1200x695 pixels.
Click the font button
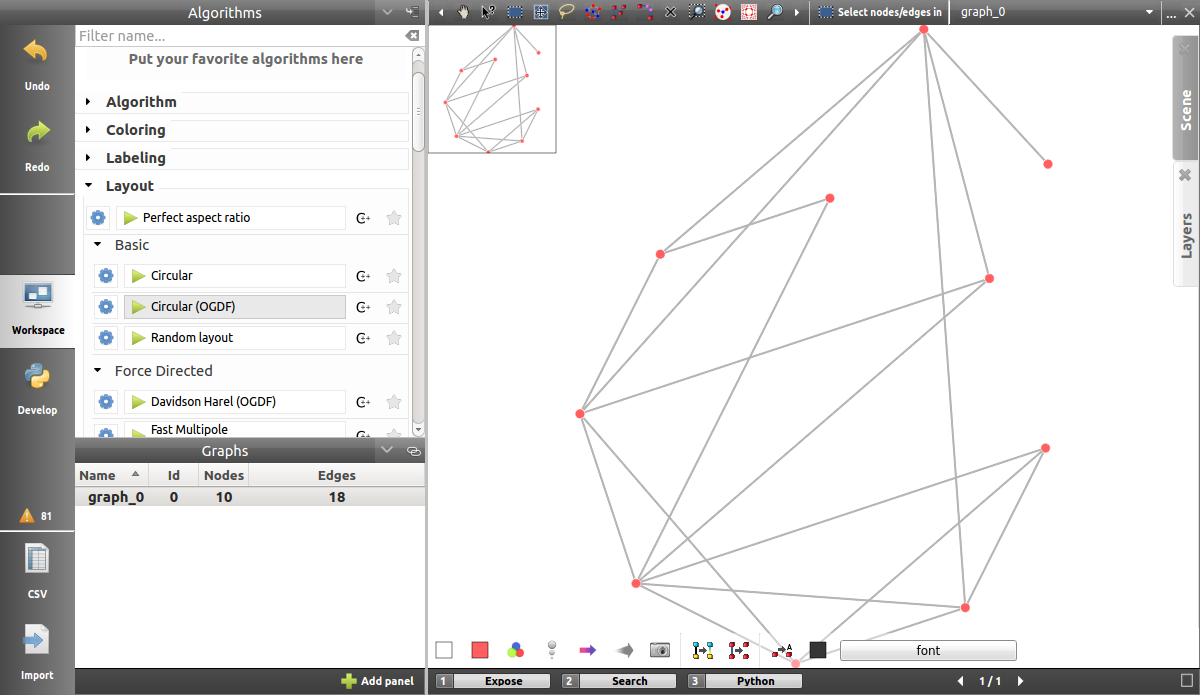927,650
